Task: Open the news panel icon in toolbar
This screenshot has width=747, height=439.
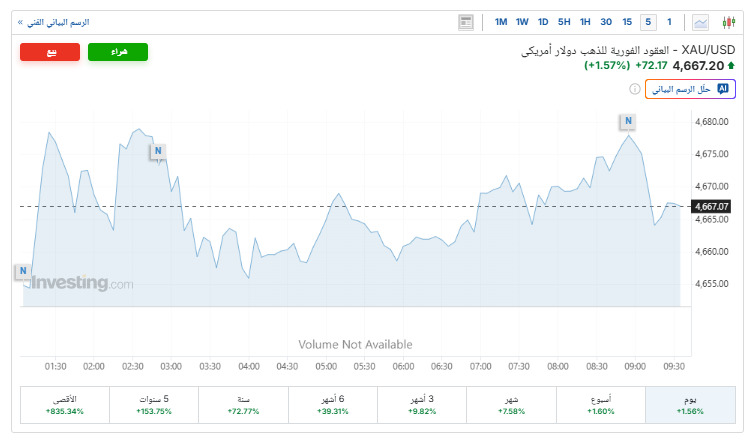Action: 466,22
